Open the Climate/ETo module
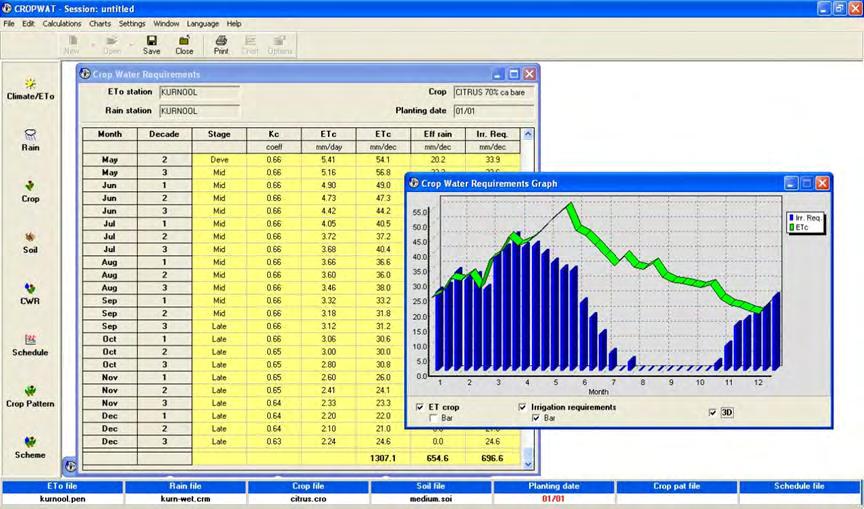The image size is (864, 509). (x=30, y=89)
